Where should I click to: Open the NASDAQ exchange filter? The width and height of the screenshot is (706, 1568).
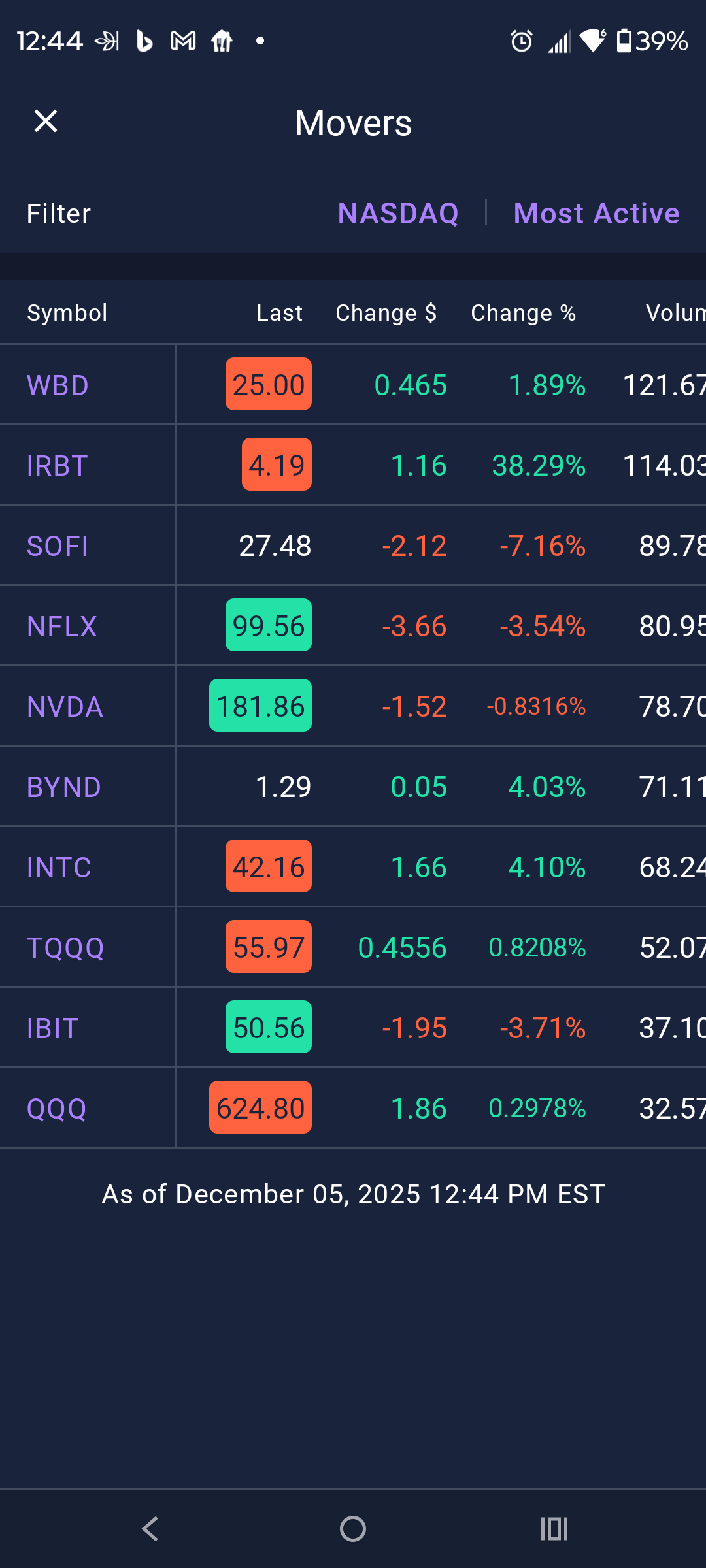click(x=398, y=214)
